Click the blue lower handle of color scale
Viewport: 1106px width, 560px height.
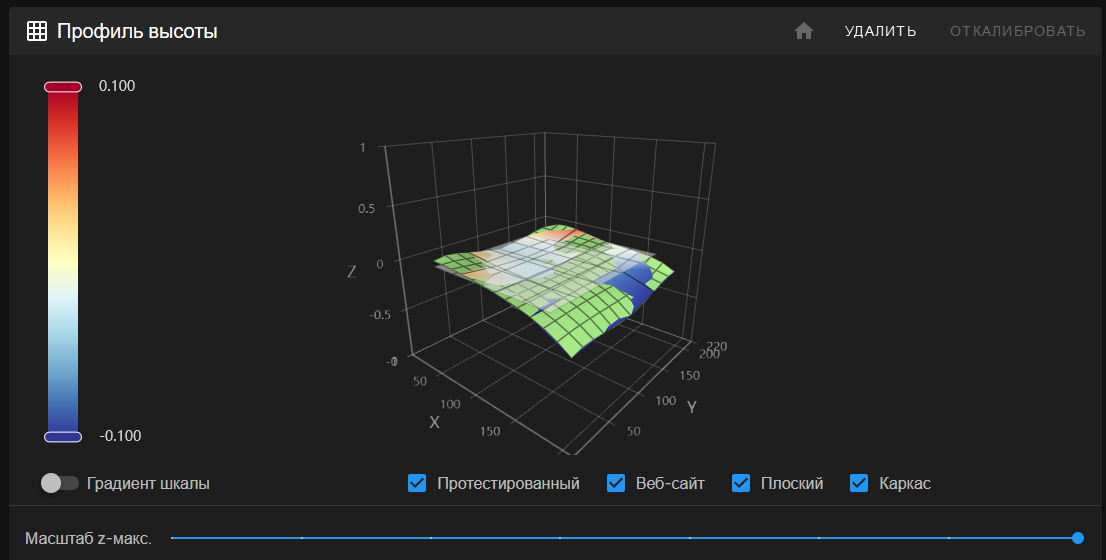(62, 436)
